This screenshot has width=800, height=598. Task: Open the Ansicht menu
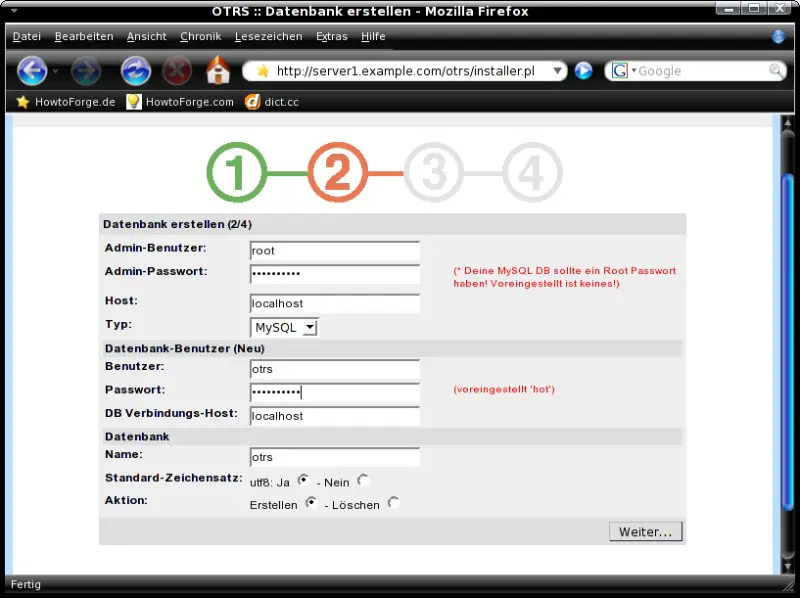147,37
